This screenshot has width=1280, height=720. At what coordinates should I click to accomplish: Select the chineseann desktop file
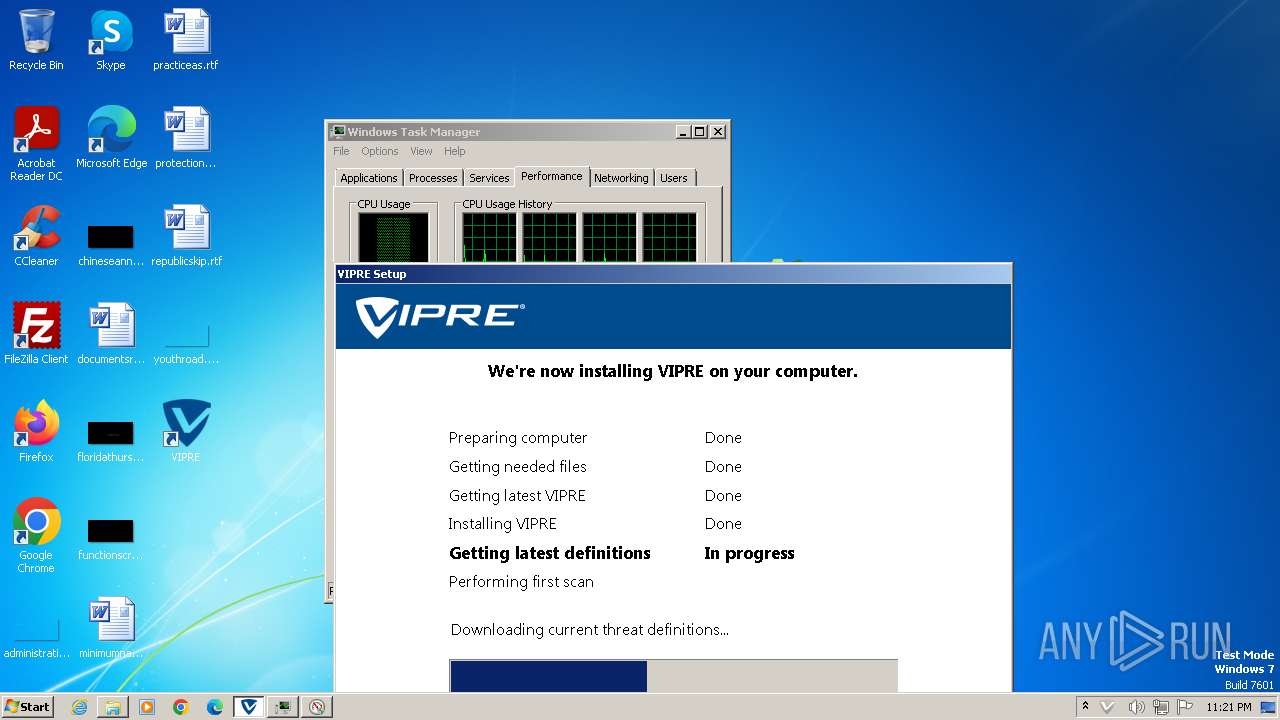[x=111, y=245]
